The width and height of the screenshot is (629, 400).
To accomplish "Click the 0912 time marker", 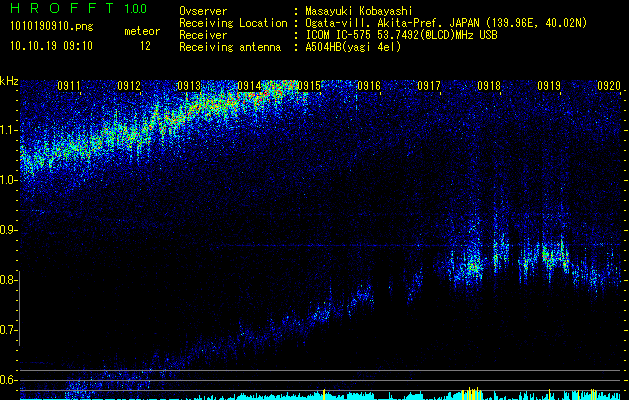I will pos(129,86).
